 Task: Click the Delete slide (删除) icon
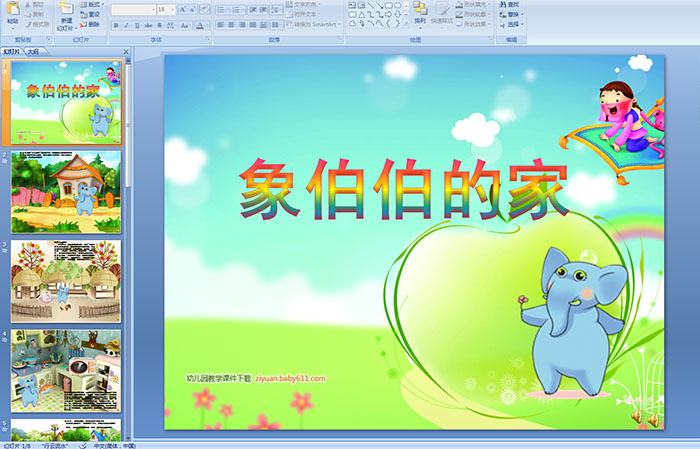pos(91,25)
